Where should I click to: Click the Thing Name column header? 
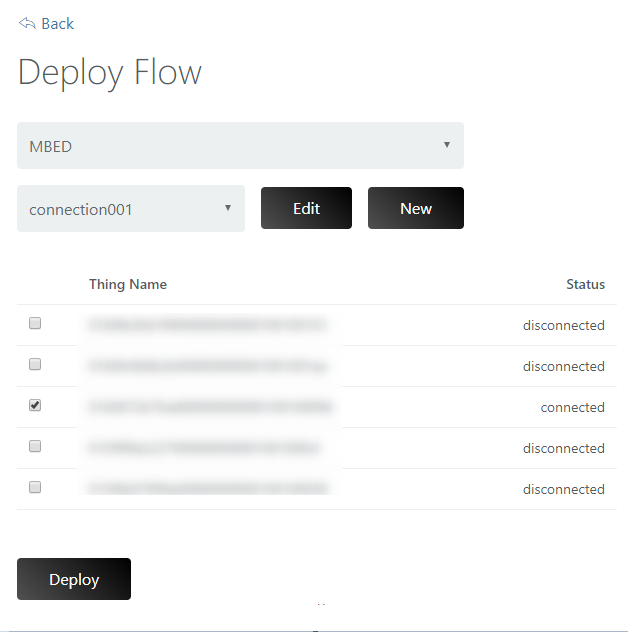pos(128,284)
